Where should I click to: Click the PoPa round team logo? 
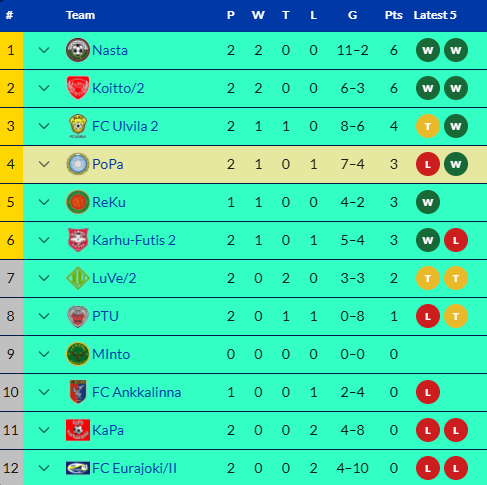coord(78,164)
